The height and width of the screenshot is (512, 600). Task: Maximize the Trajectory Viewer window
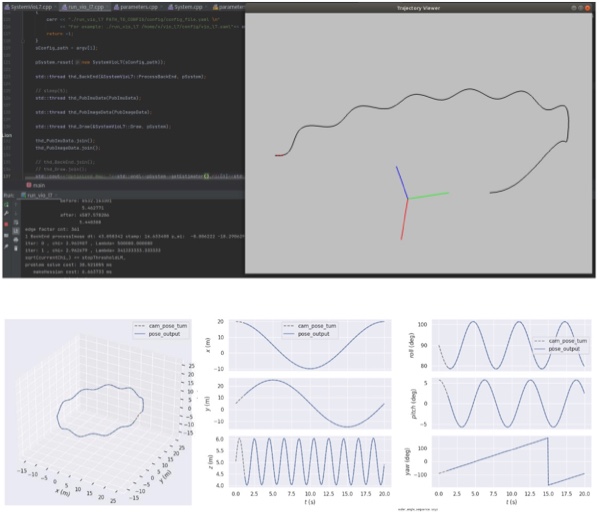[580, 8]
